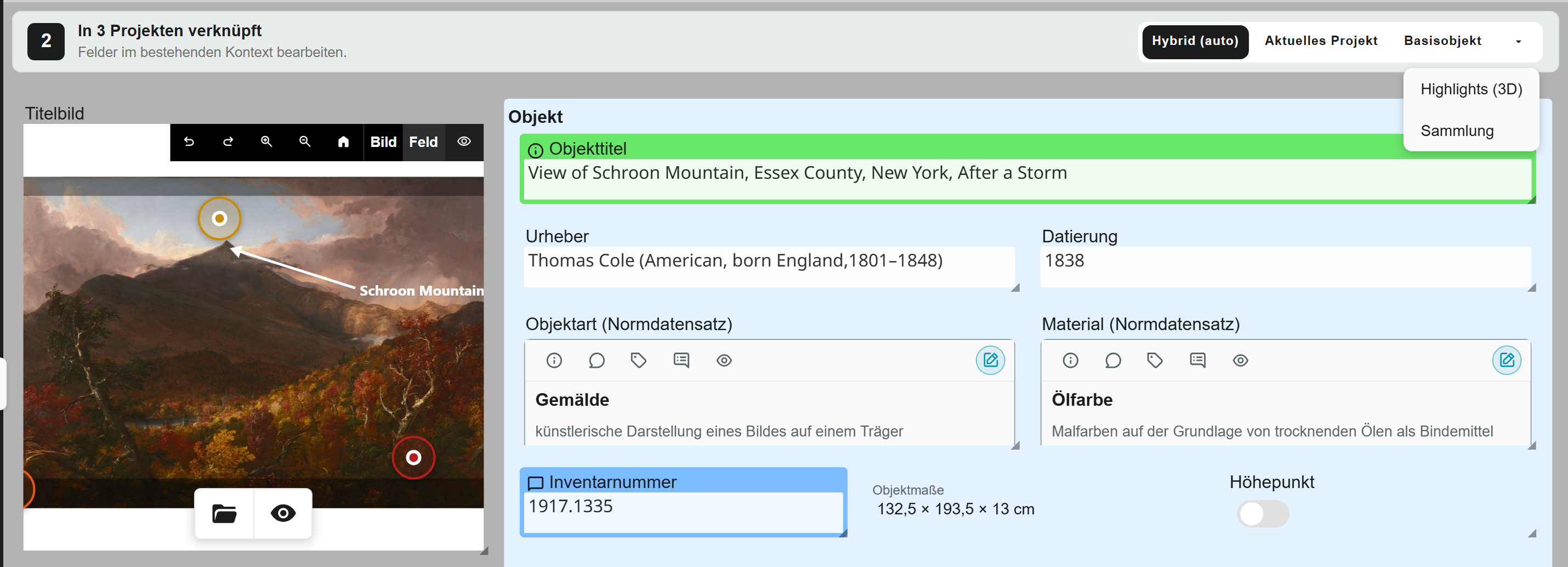Image resolution: width=1568 pixels, height=567 pixels.
Task: Edit the Objektart Gemälde record
Action: pos(990,360)
